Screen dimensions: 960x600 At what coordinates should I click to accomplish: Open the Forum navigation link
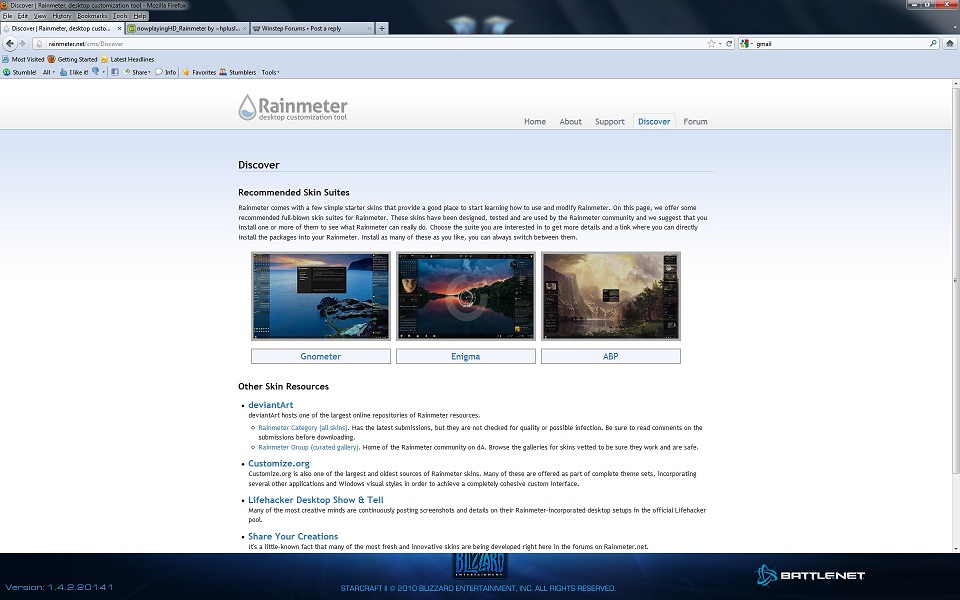coord(695,122)
